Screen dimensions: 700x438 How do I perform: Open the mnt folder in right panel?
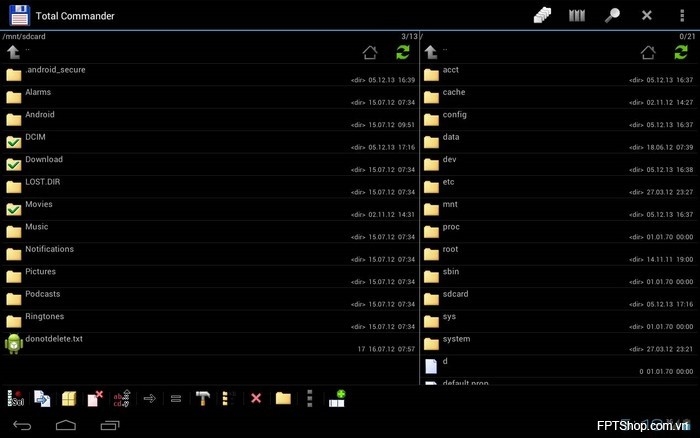coord(559,209)
